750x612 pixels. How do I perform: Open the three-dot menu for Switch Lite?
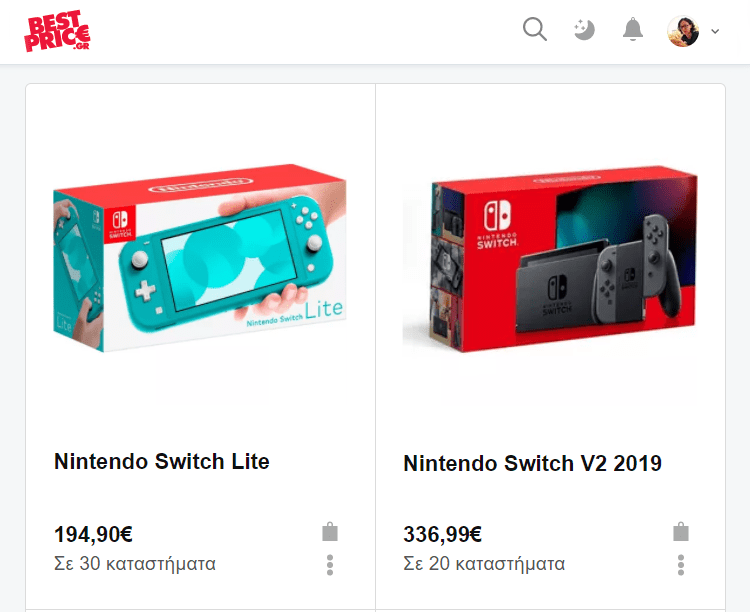coord(330,565)
